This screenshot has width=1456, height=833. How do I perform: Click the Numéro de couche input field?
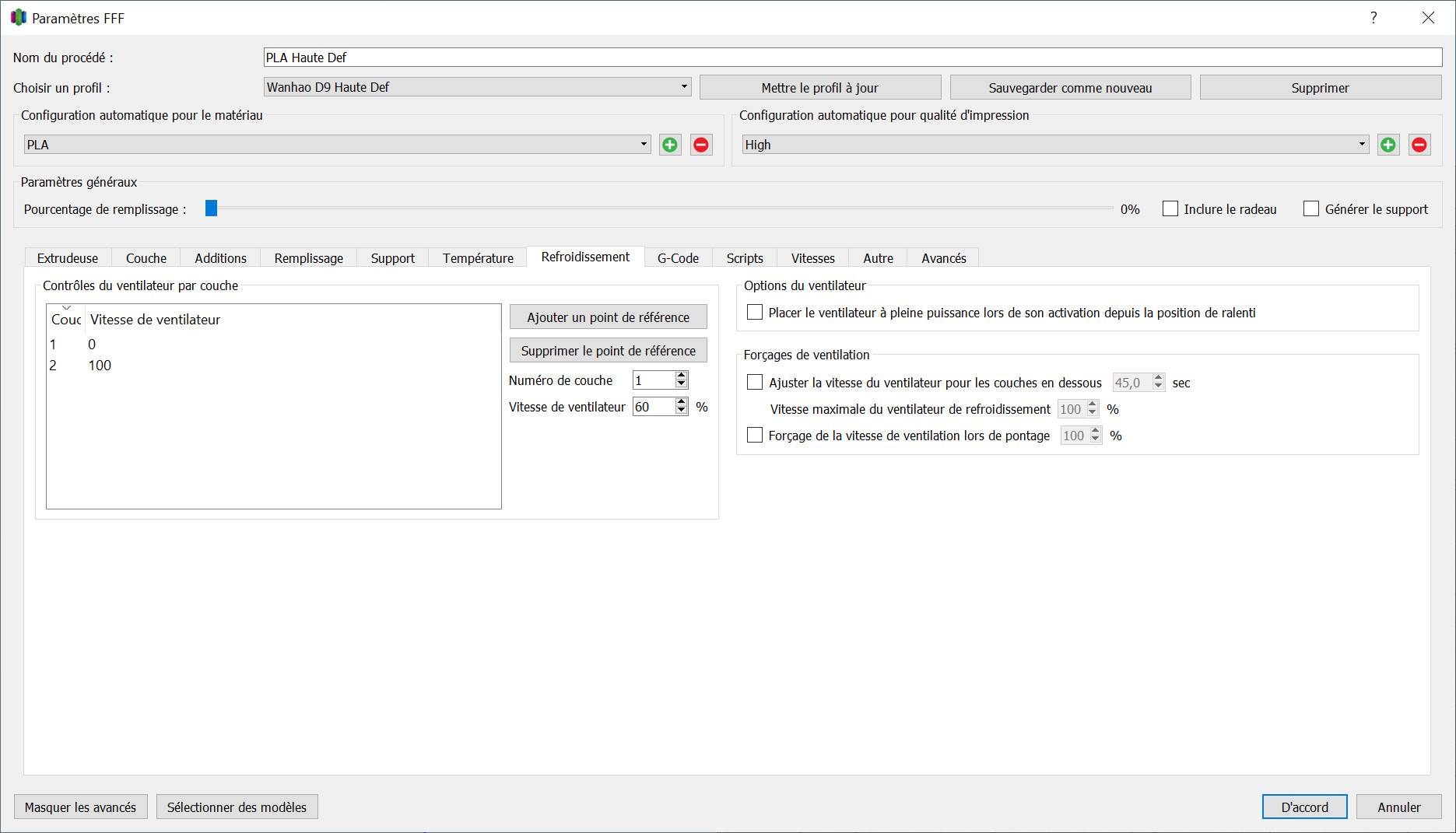[654, 380]
